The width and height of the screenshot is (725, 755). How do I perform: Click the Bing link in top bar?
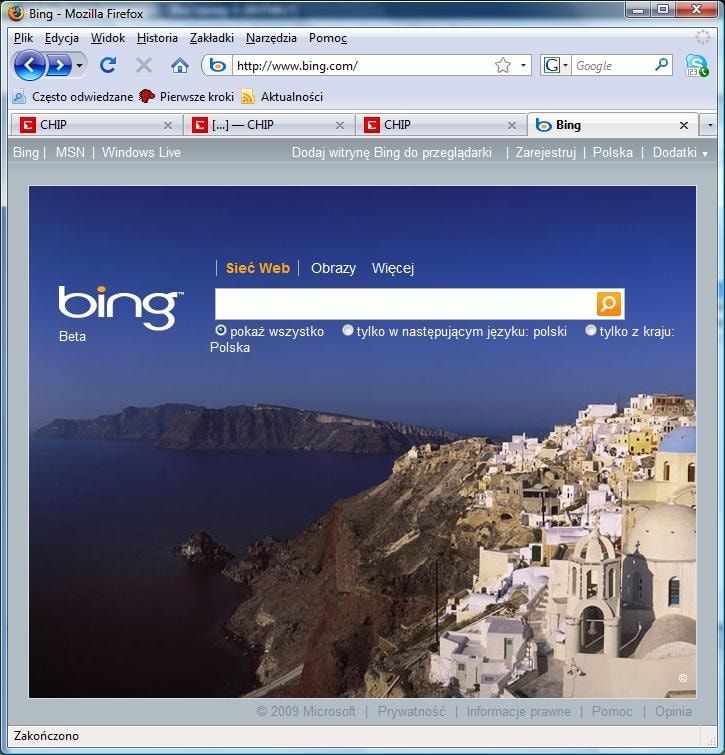[26, 153]
